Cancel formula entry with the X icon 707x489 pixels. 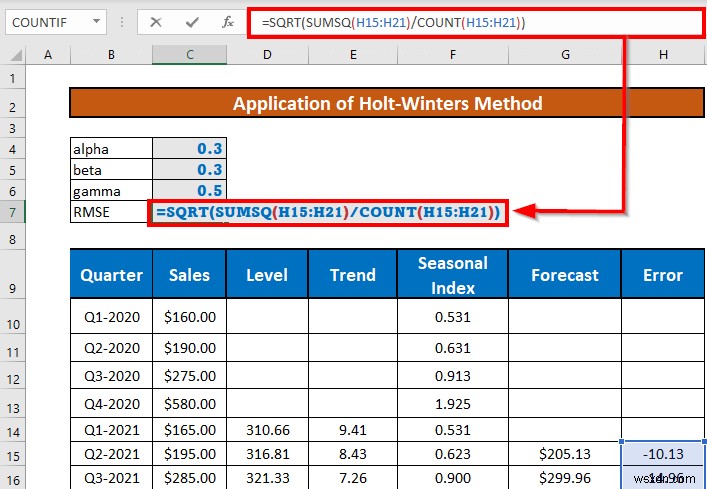(156, 22)
